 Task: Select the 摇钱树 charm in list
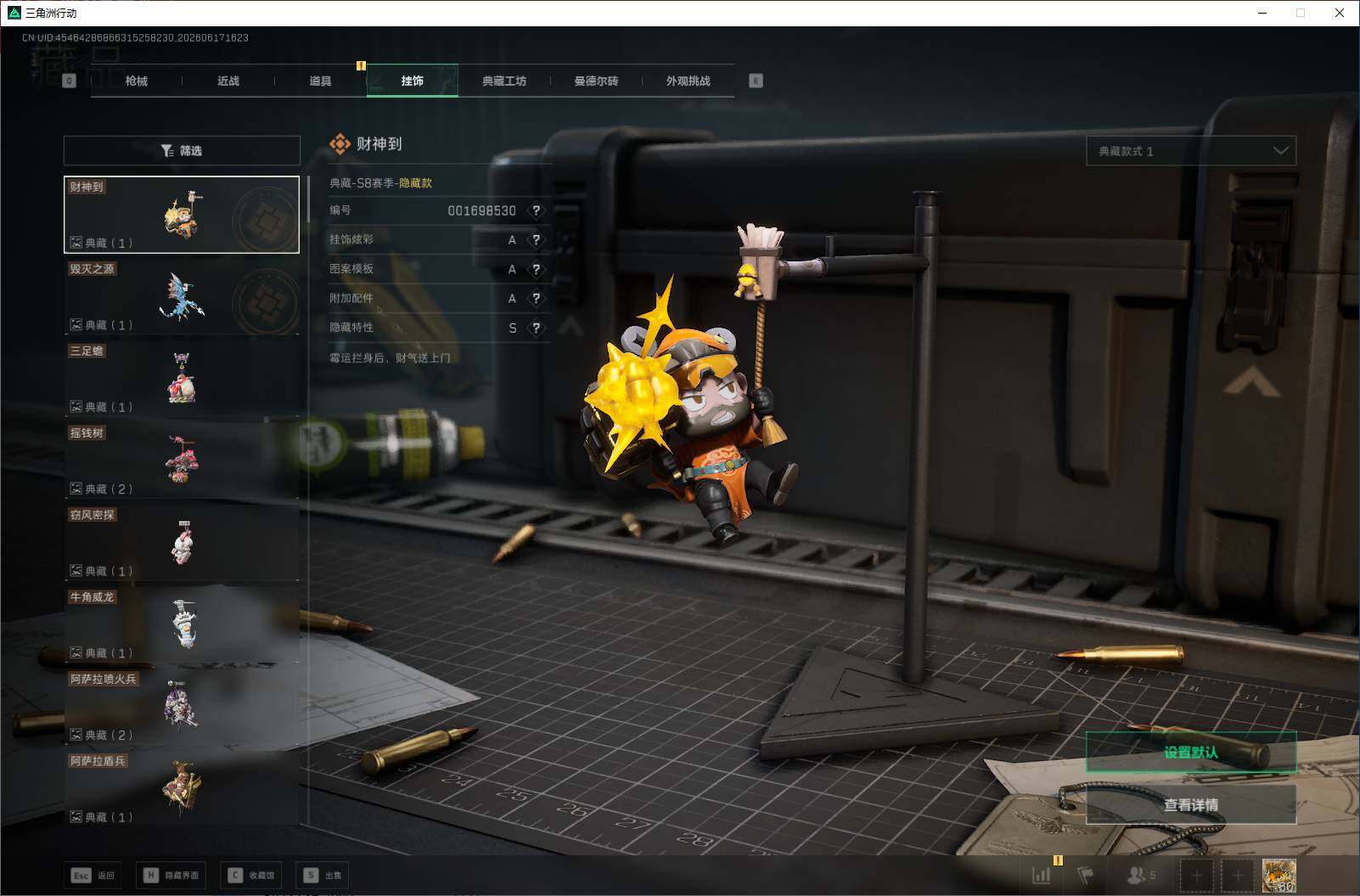point(182,461)
